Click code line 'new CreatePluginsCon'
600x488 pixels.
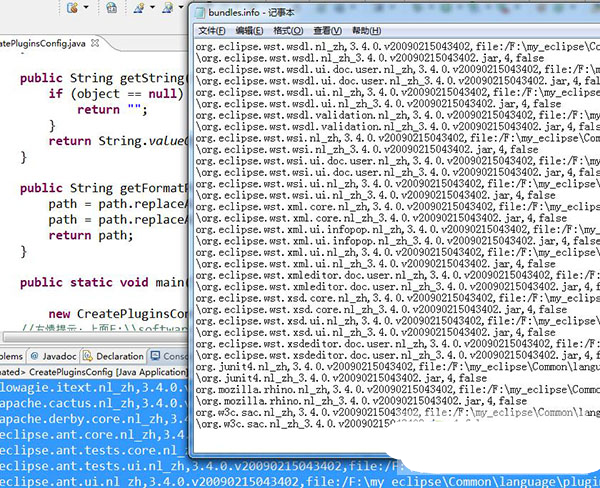click(x=119, y=313)
